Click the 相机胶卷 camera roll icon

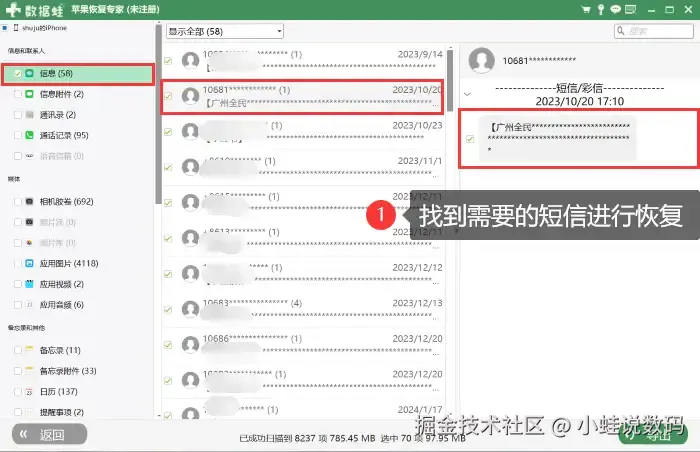29,201
